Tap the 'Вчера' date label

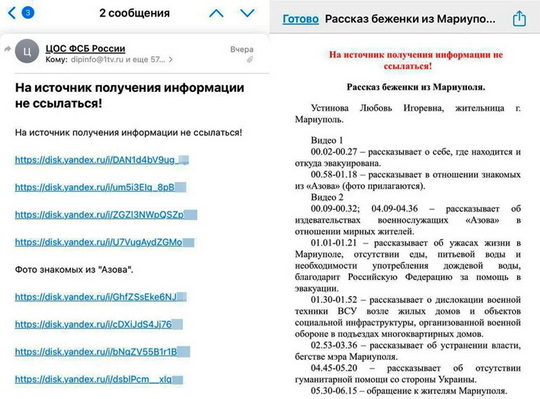click(x=242, y=49)
